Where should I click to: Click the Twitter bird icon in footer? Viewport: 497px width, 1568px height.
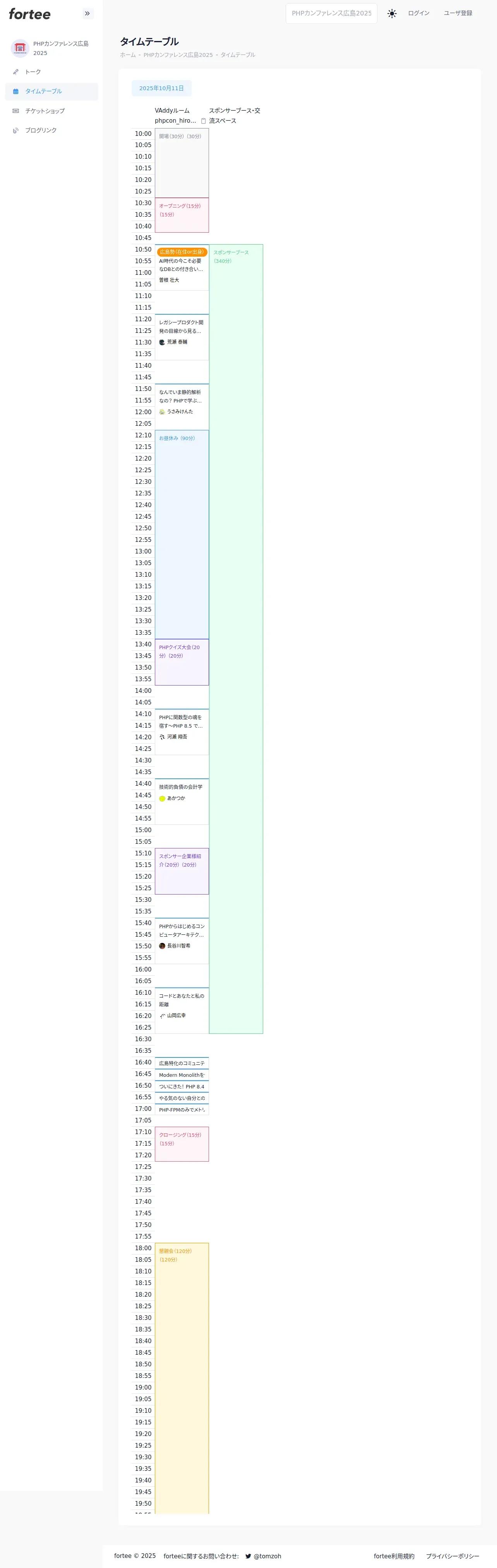pyautogui.click(x=248, y=1556)
